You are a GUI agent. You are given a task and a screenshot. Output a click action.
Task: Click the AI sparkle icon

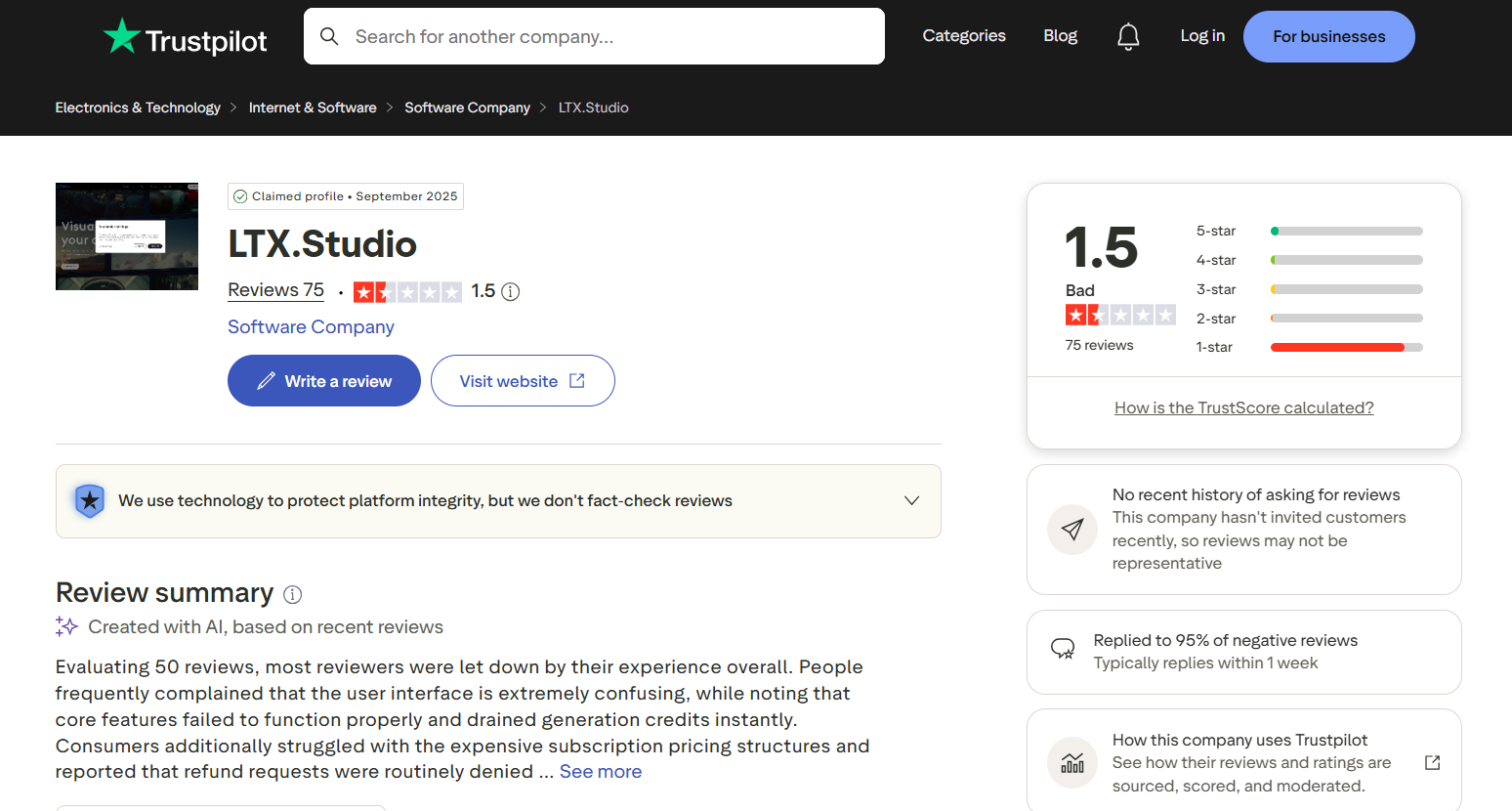point(66,626)
